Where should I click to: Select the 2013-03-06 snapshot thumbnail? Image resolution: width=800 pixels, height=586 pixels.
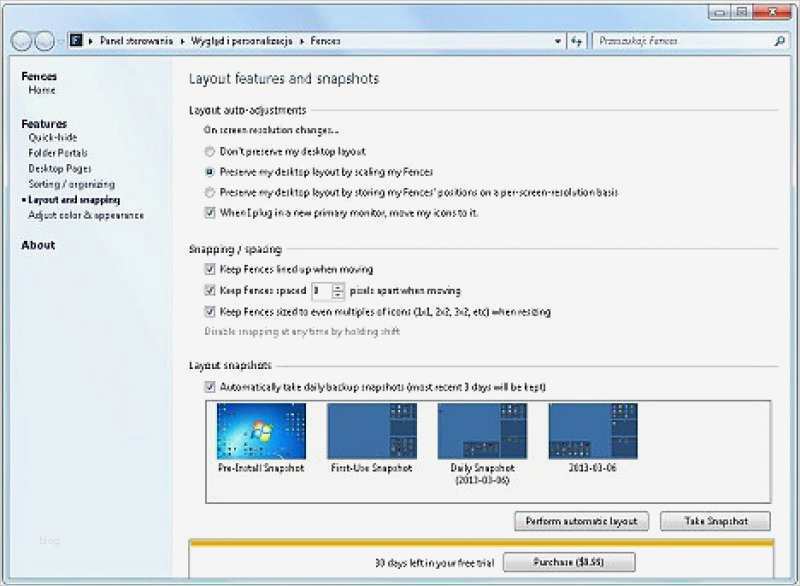click(x=593, y=431)
